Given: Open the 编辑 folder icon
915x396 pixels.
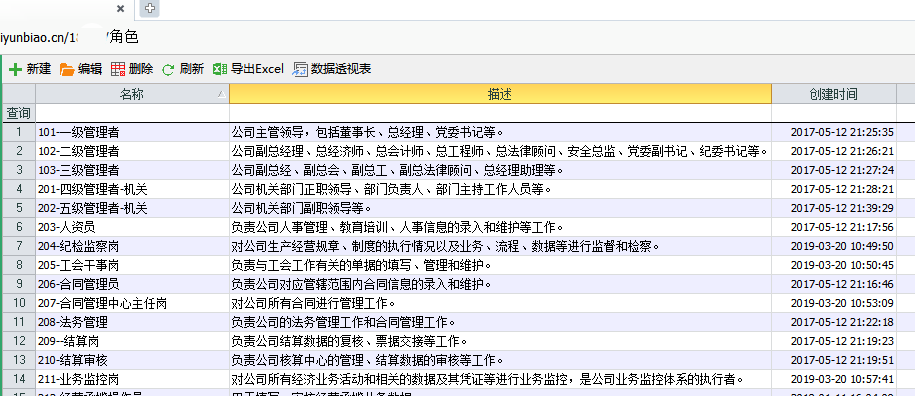Looking at the screenshot, I should coord(67,69).
